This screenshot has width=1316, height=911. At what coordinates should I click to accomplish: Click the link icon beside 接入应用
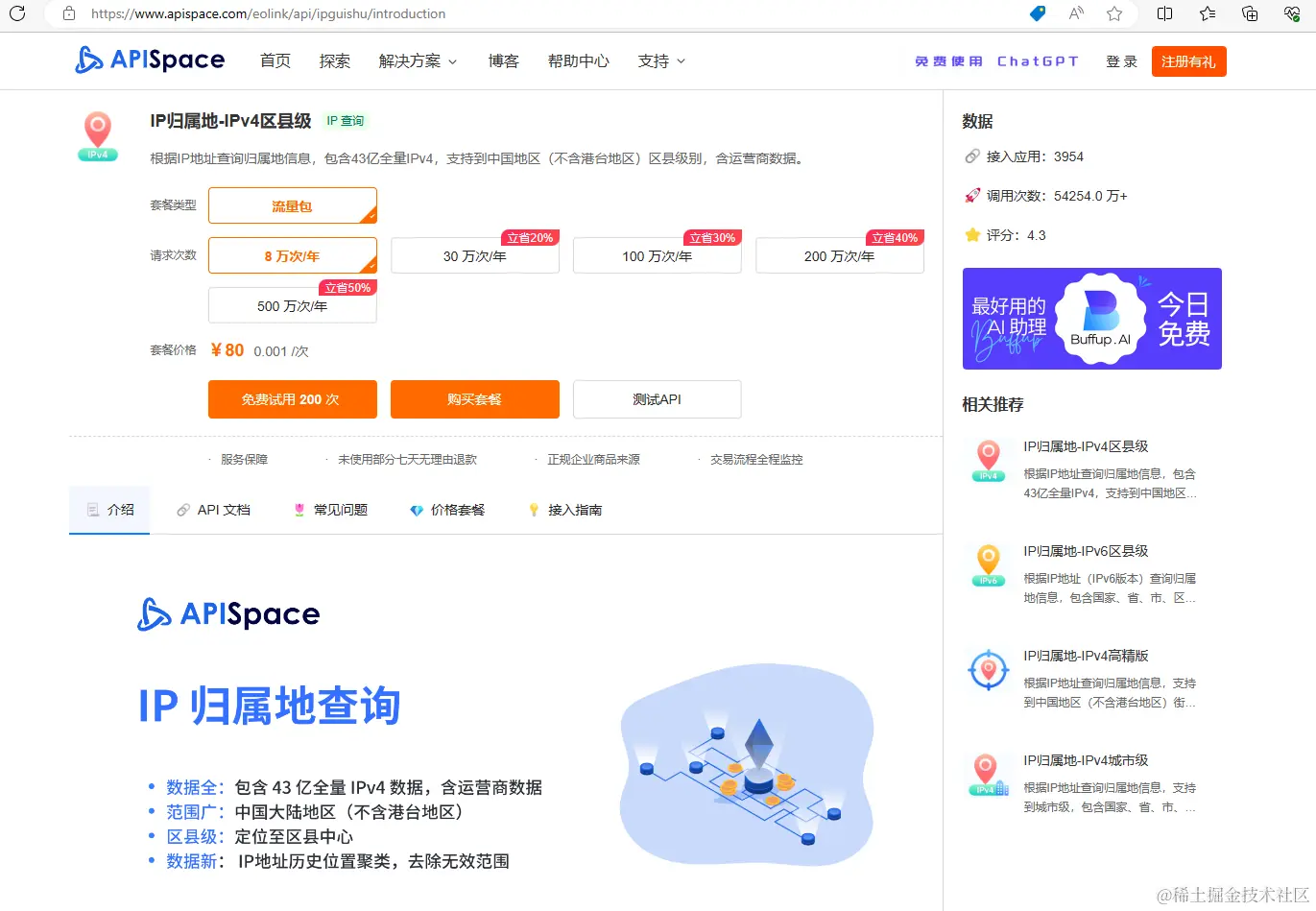[x=972, y=156]
